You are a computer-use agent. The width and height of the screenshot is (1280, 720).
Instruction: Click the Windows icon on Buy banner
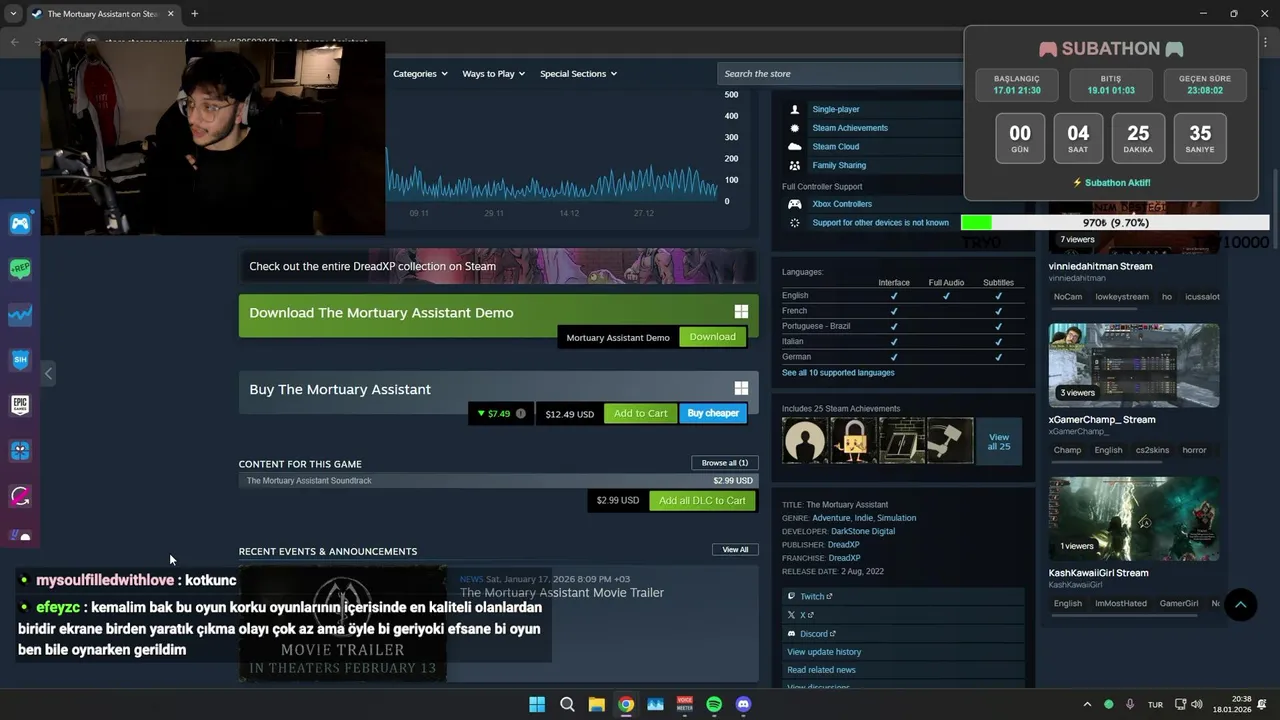point(741,388)
